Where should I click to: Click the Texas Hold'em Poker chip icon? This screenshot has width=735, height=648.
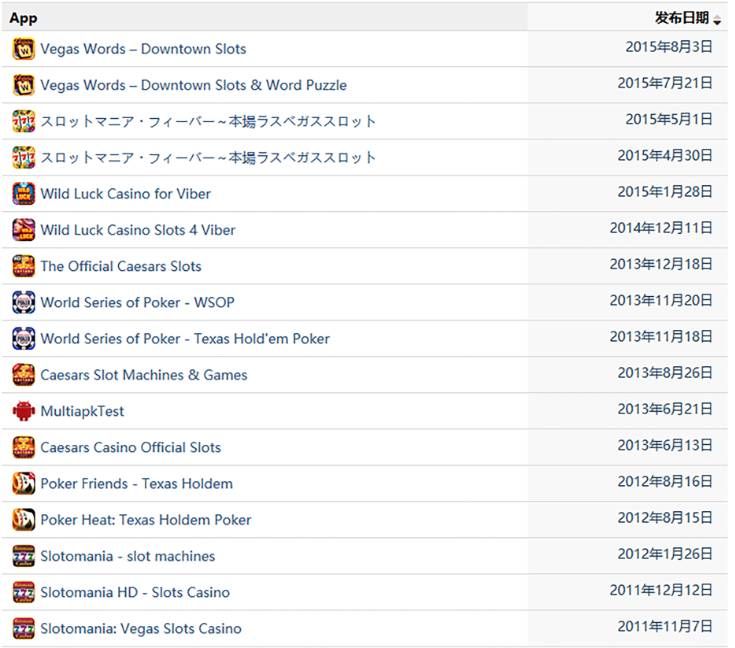23,339
